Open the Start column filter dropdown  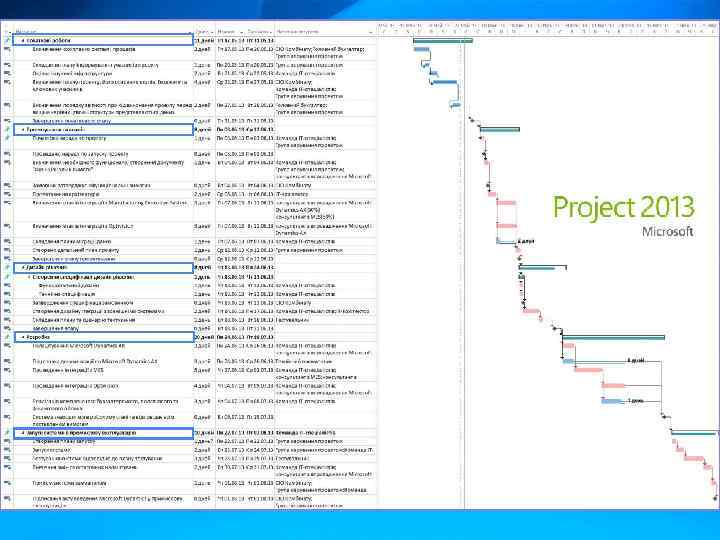[x=241, y=32]
